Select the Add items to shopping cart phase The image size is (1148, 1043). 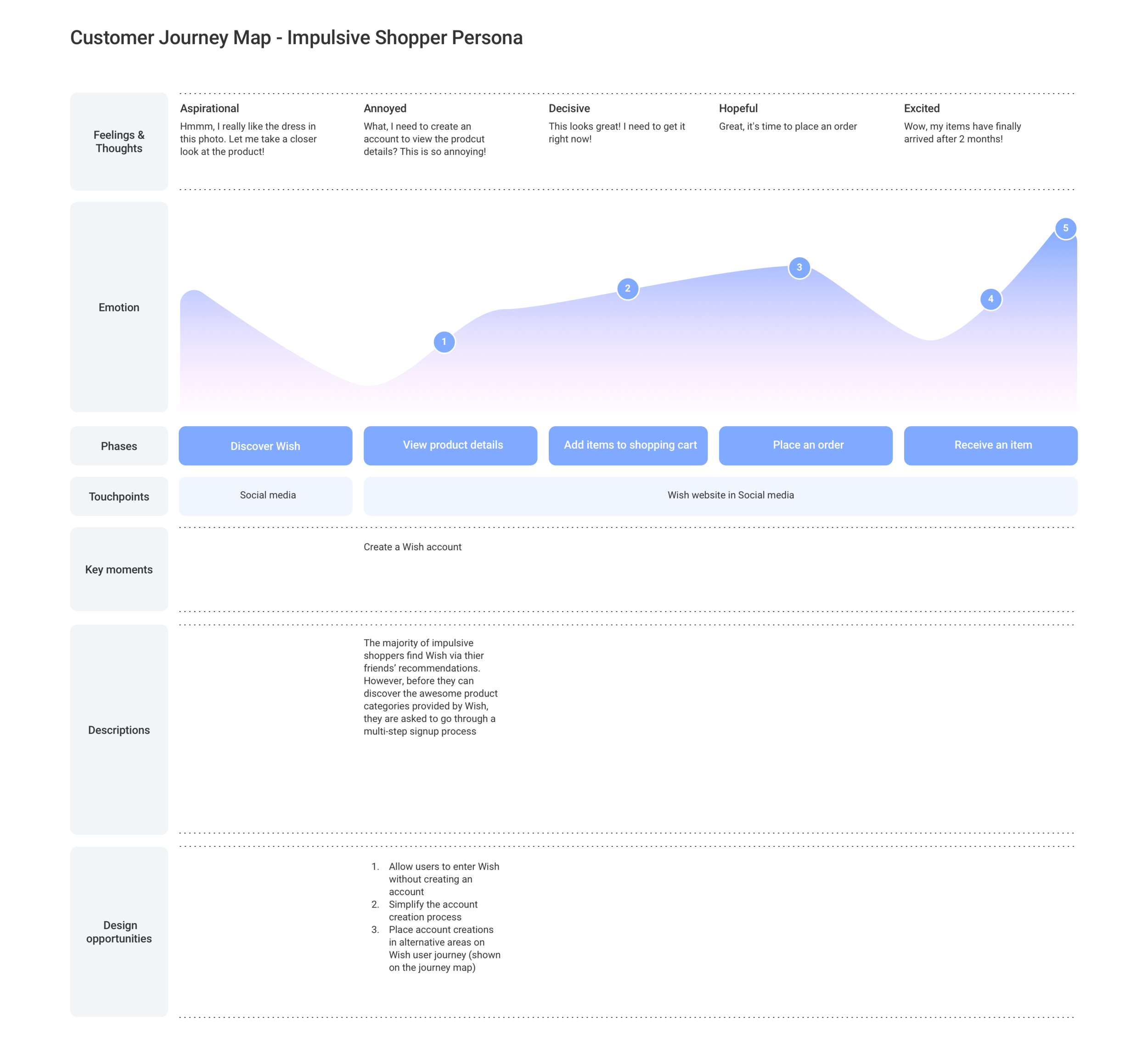[x=628, y=445]
